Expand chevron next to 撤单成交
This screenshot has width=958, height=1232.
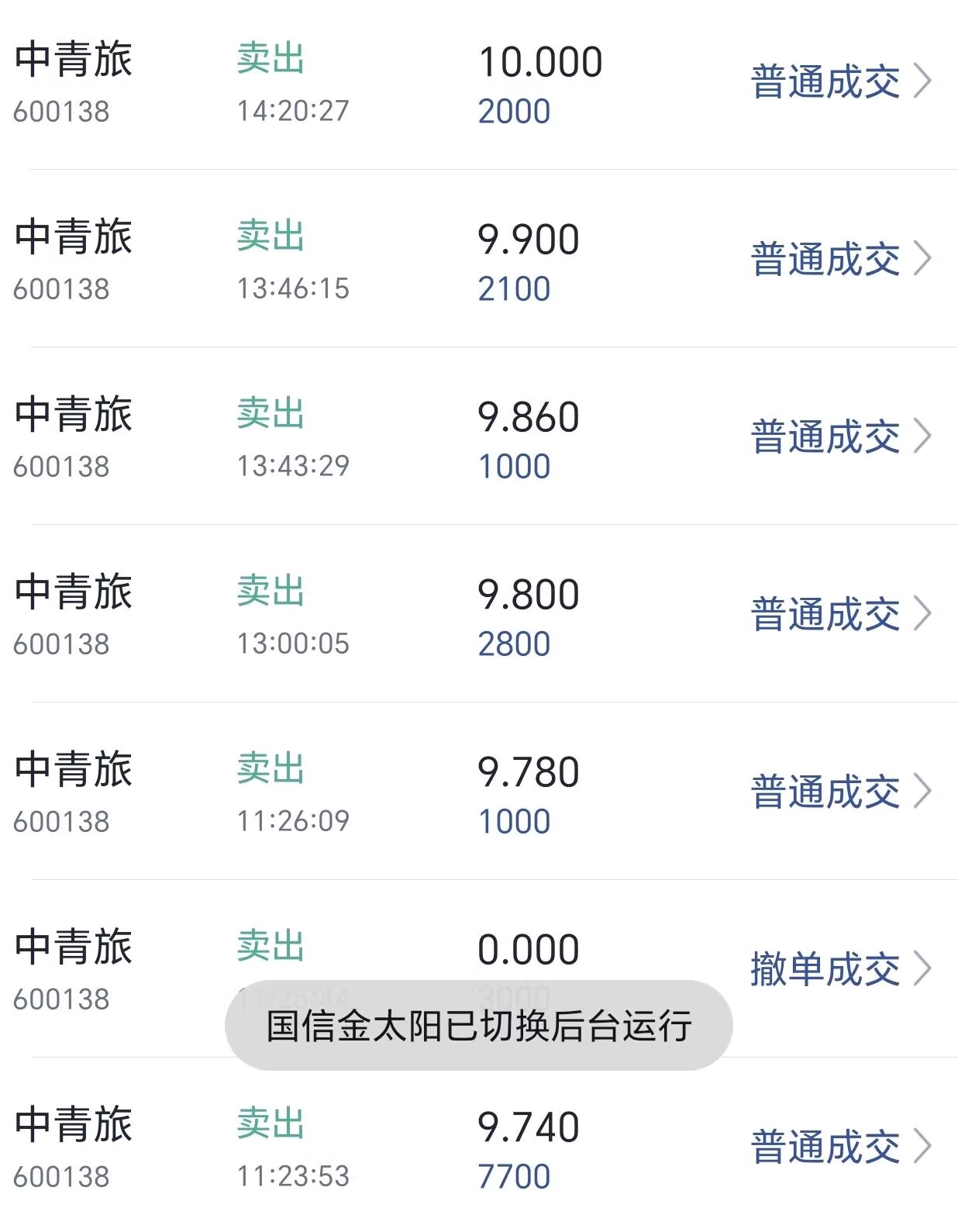[922, 969]
